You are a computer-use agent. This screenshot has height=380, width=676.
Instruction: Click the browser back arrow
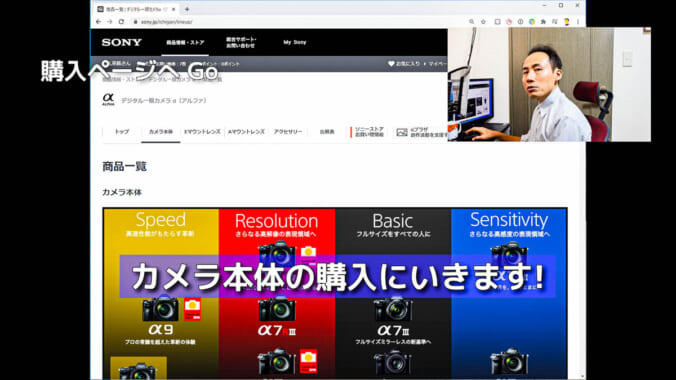[x=98, y=22]
